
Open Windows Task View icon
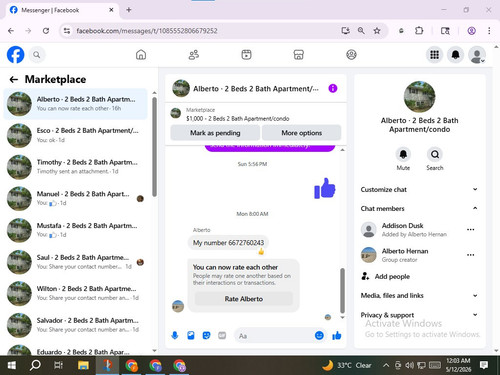(58, 365)
